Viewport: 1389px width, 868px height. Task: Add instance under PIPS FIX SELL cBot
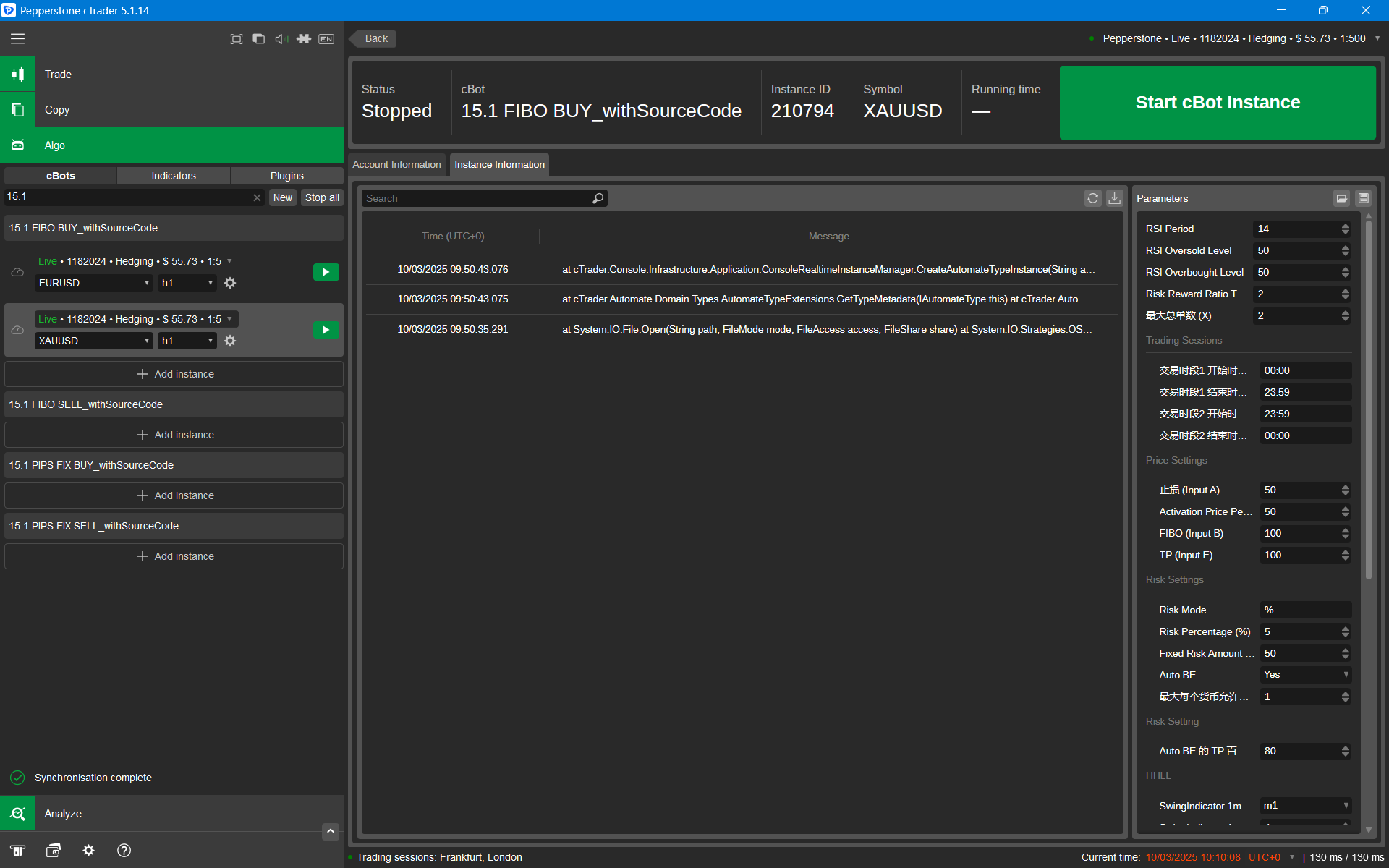pos(174,556)
